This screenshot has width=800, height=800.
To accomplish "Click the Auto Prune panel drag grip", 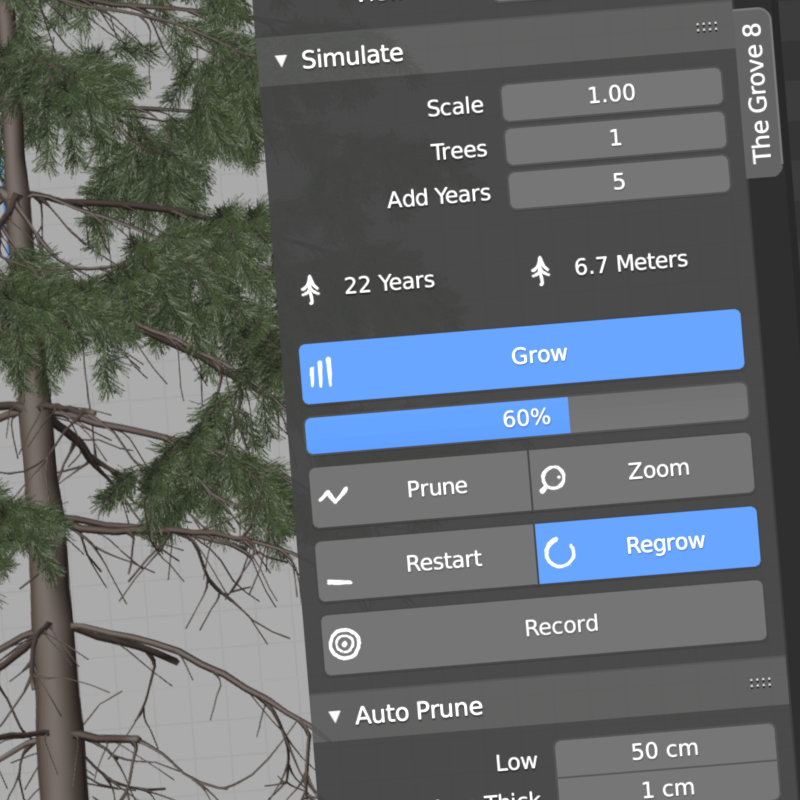I will click(x=760, y=683).
